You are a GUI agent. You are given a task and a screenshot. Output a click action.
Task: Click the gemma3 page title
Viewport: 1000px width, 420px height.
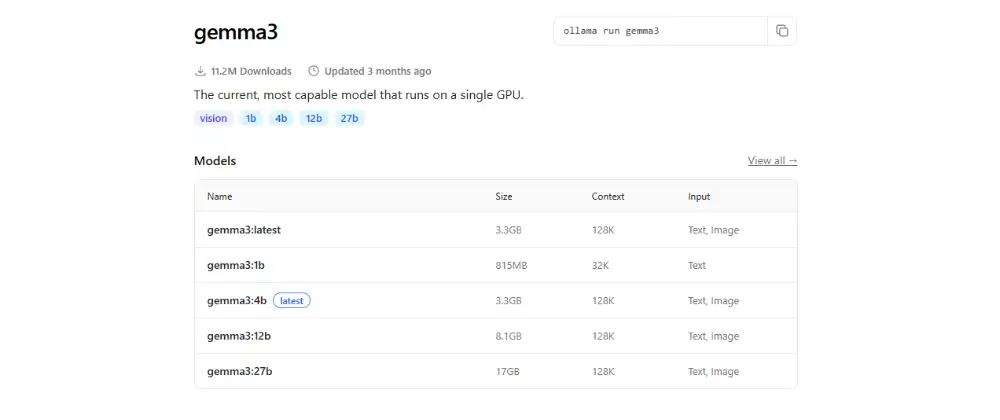pyautogui.click(x=236, y=33)
